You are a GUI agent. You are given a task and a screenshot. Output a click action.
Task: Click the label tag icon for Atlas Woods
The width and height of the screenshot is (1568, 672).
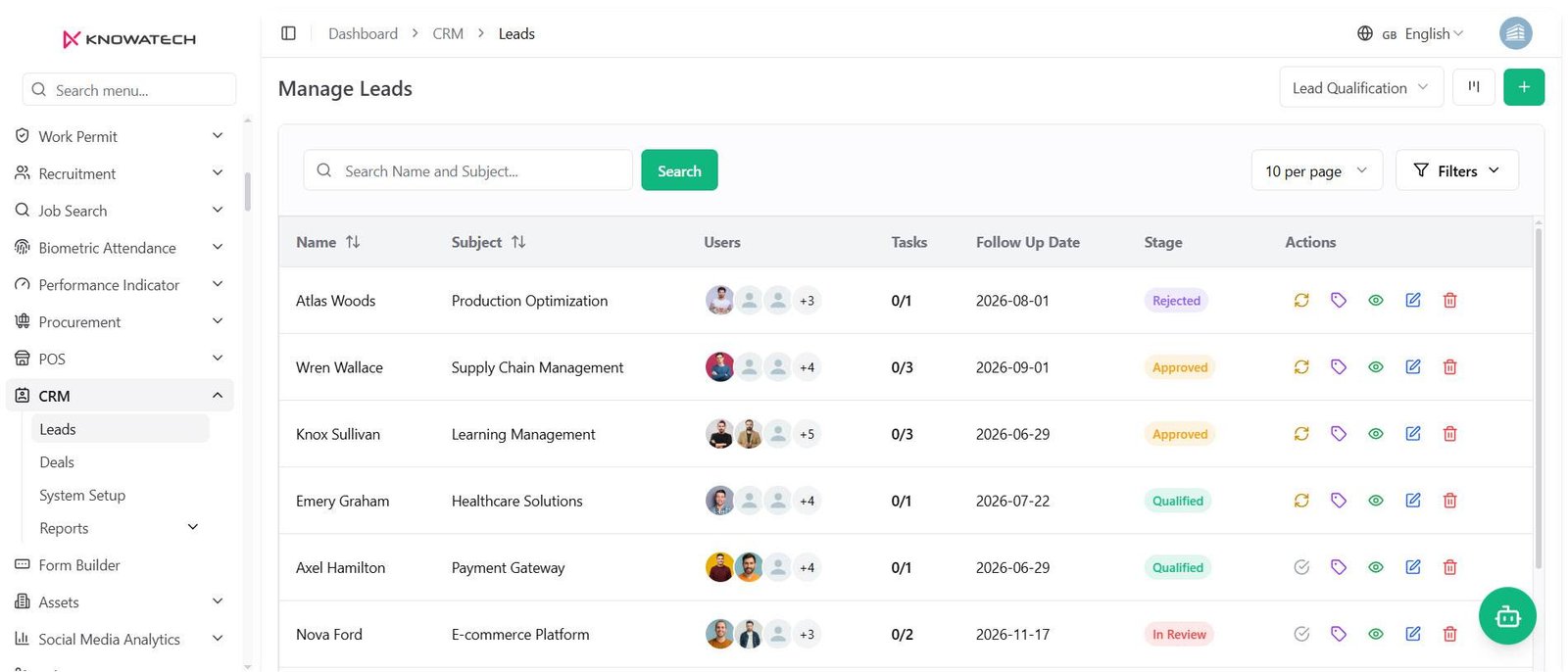[1339, 301]
